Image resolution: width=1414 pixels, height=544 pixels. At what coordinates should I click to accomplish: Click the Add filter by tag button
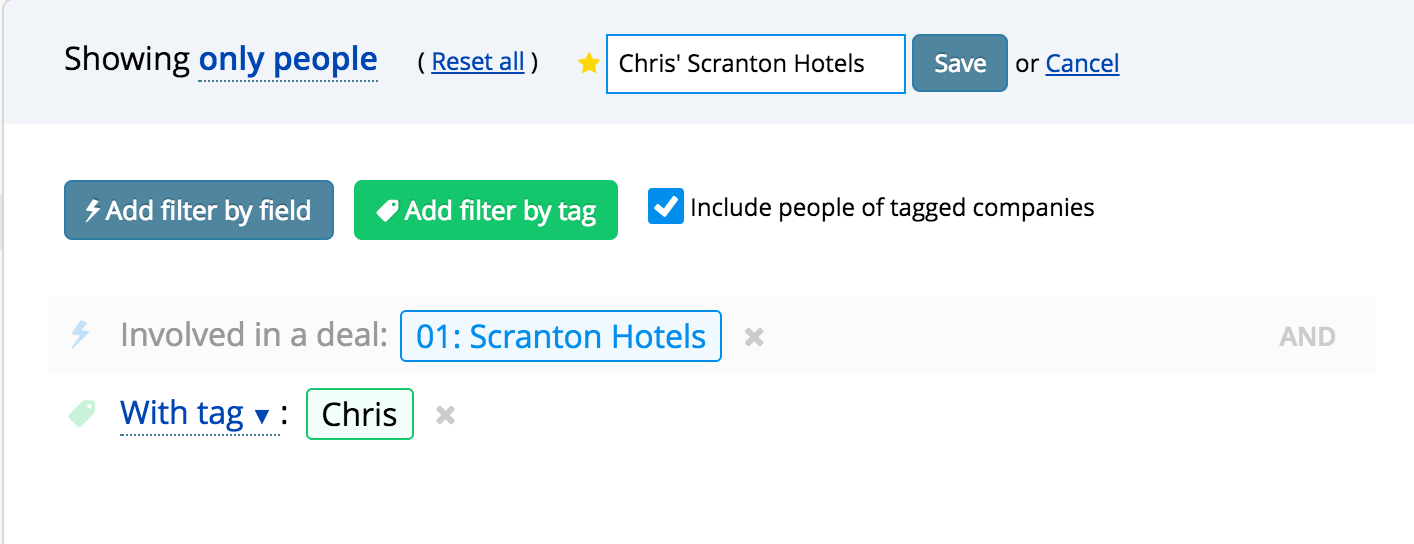pos(486,210)
